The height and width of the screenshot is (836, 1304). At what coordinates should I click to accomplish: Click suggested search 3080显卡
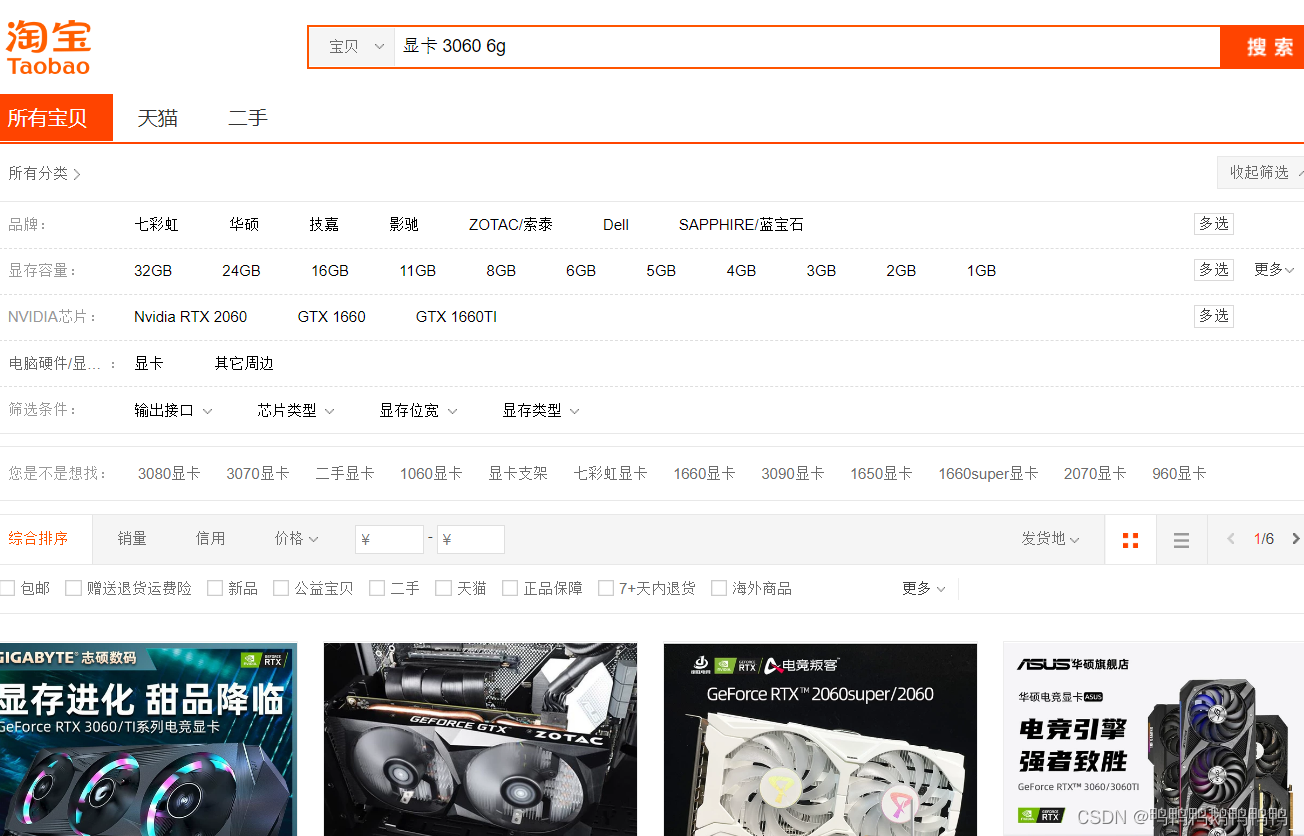click(x=169, y=473)
